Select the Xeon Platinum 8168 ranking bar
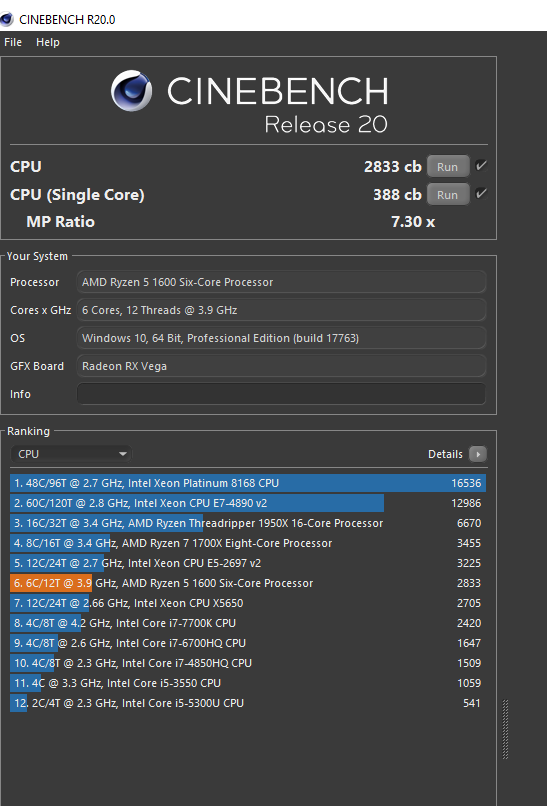The image size is (547, 806). pos(248,483)
